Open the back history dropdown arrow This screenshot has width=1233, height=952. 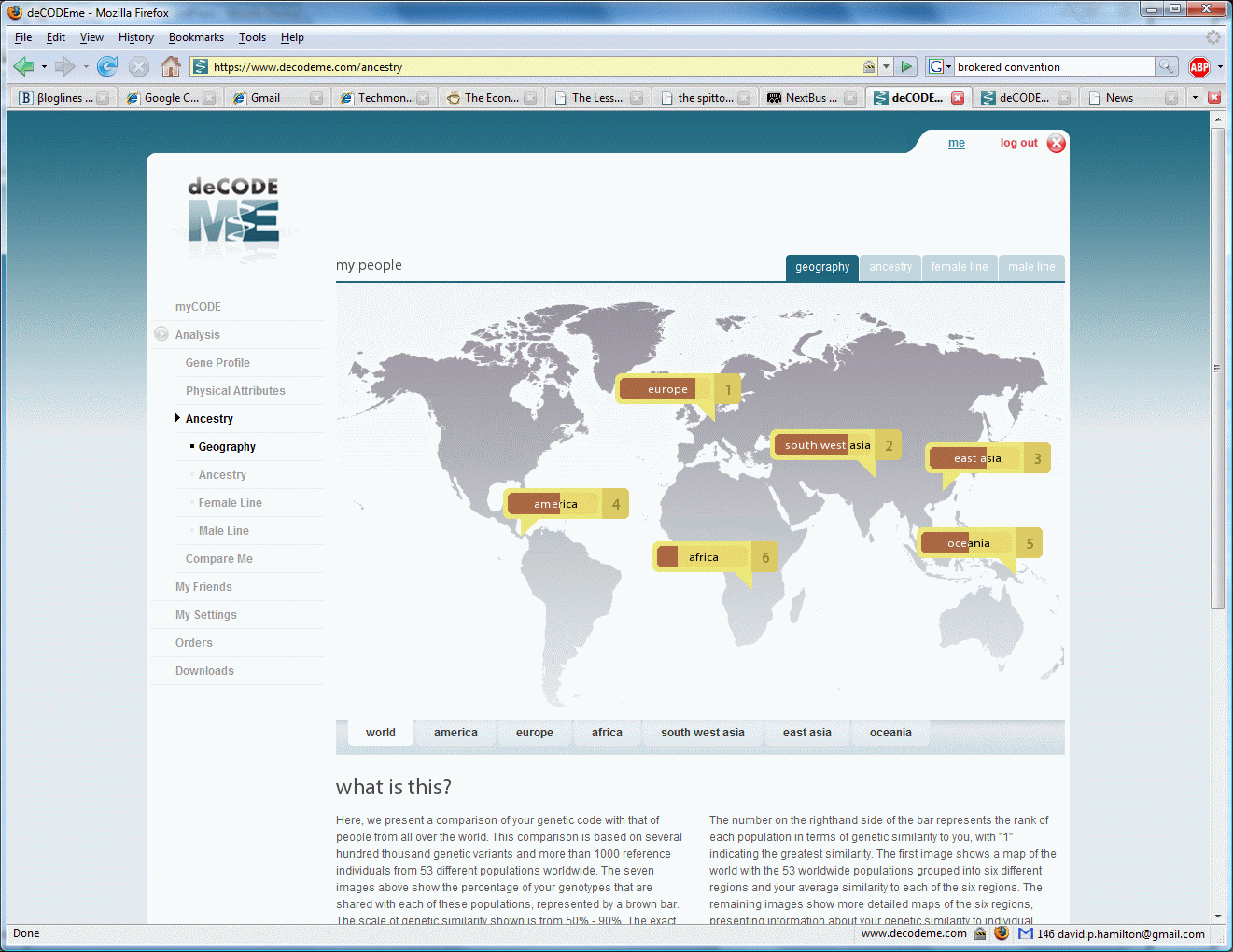(44, 67)
